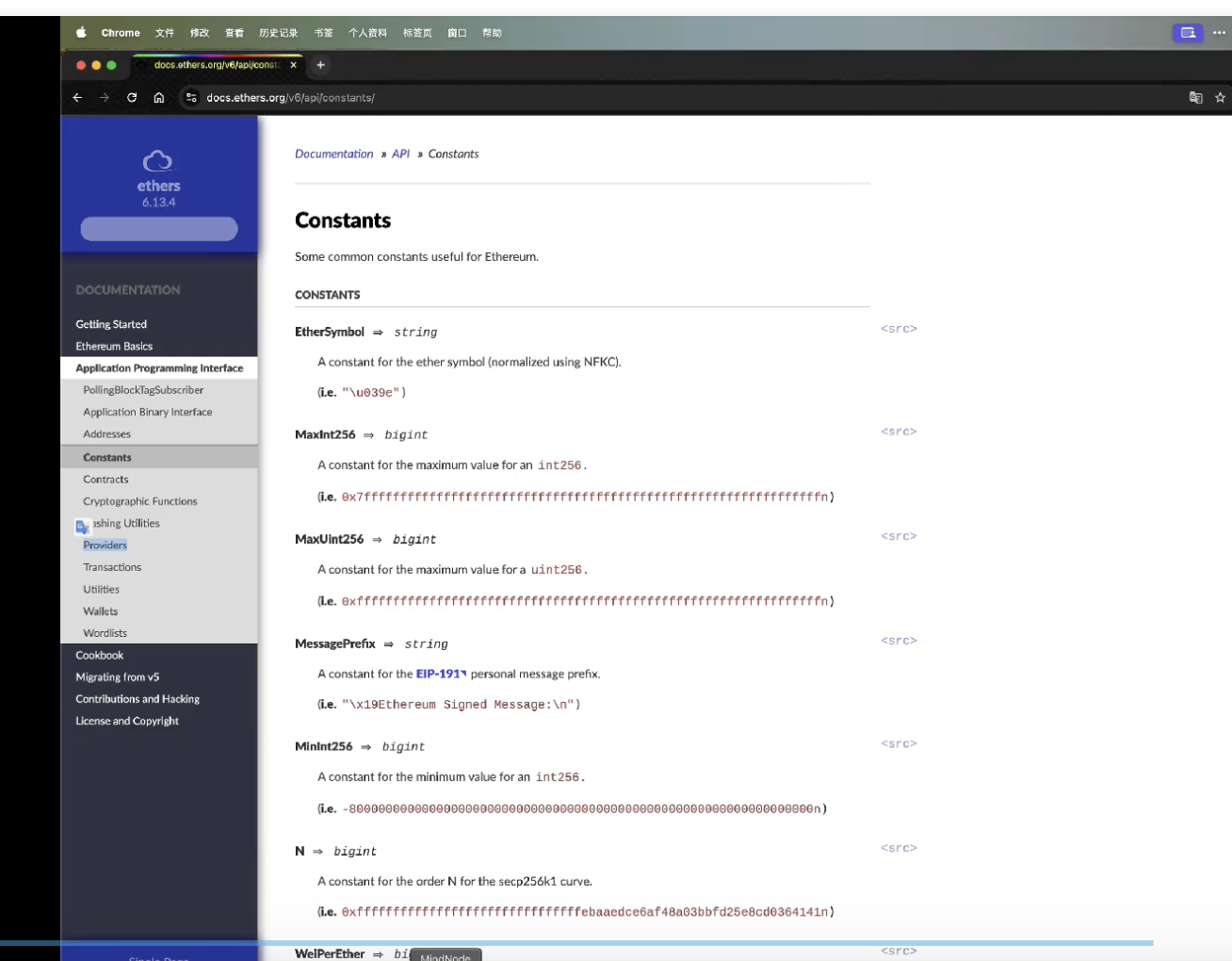Select Cookbook in the sidebar
The height and width of the screenshot is (961, 1232).
coord(99,655)
